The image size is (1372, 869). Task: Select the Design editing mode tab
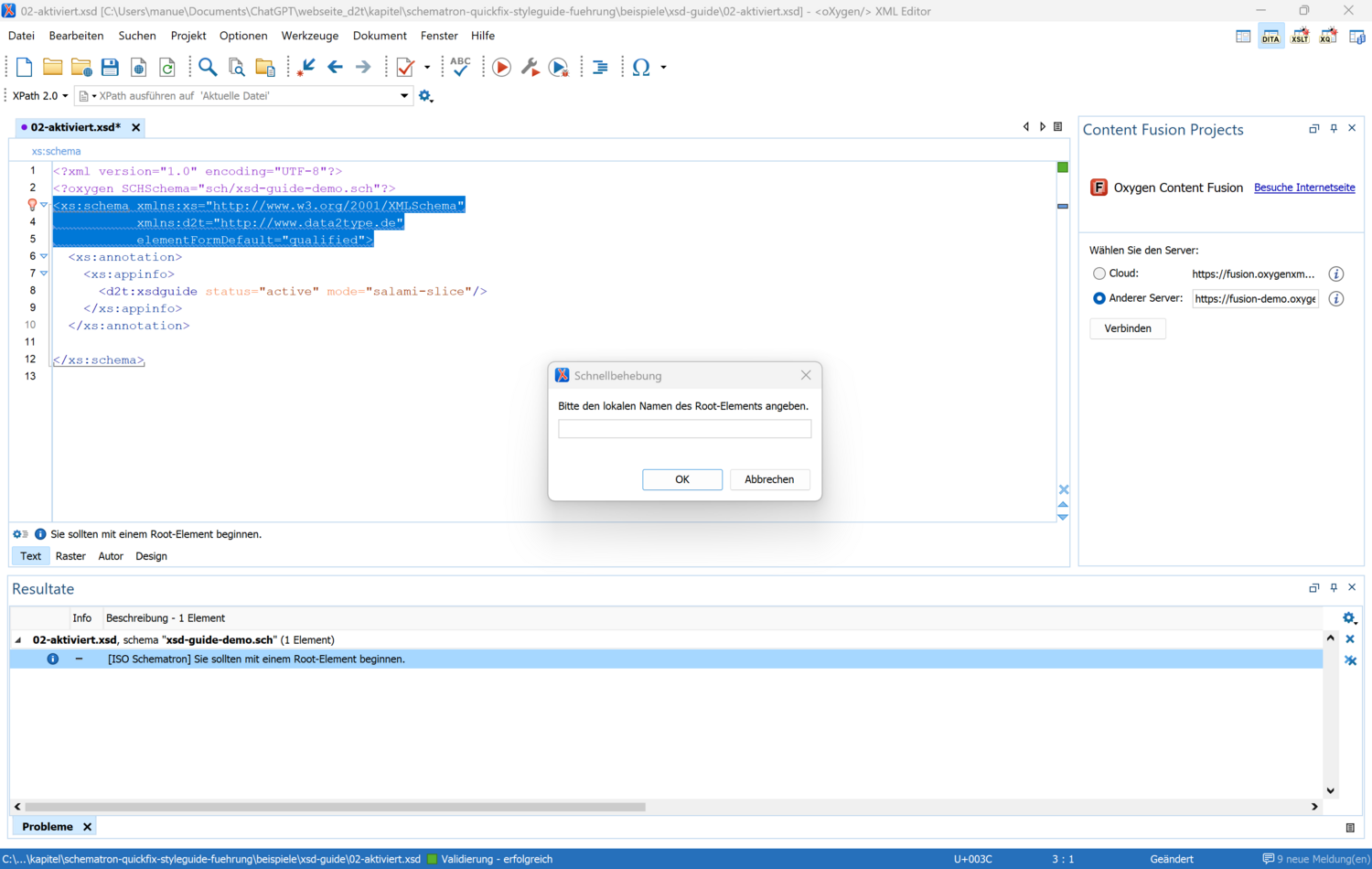(151, 556)
